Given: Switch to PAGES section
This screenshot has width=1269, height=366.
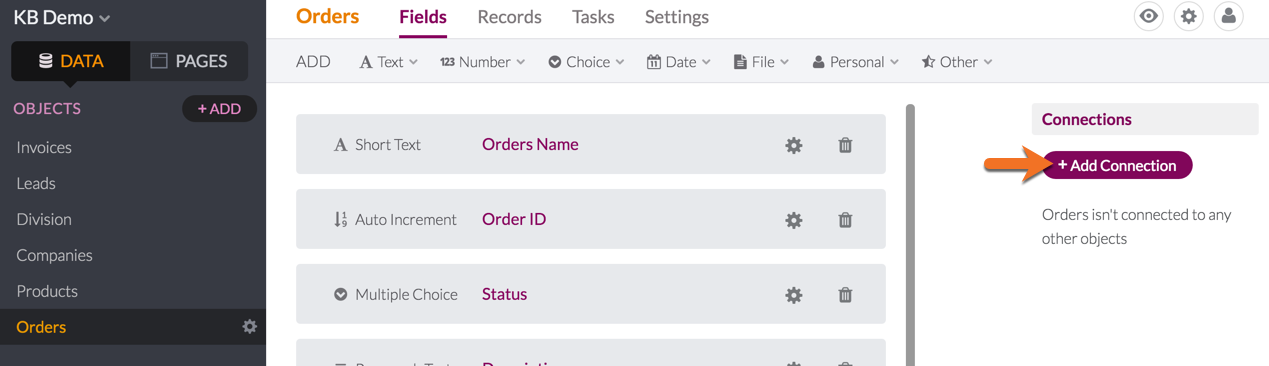Looking at the screenshot, I should 189,61.
